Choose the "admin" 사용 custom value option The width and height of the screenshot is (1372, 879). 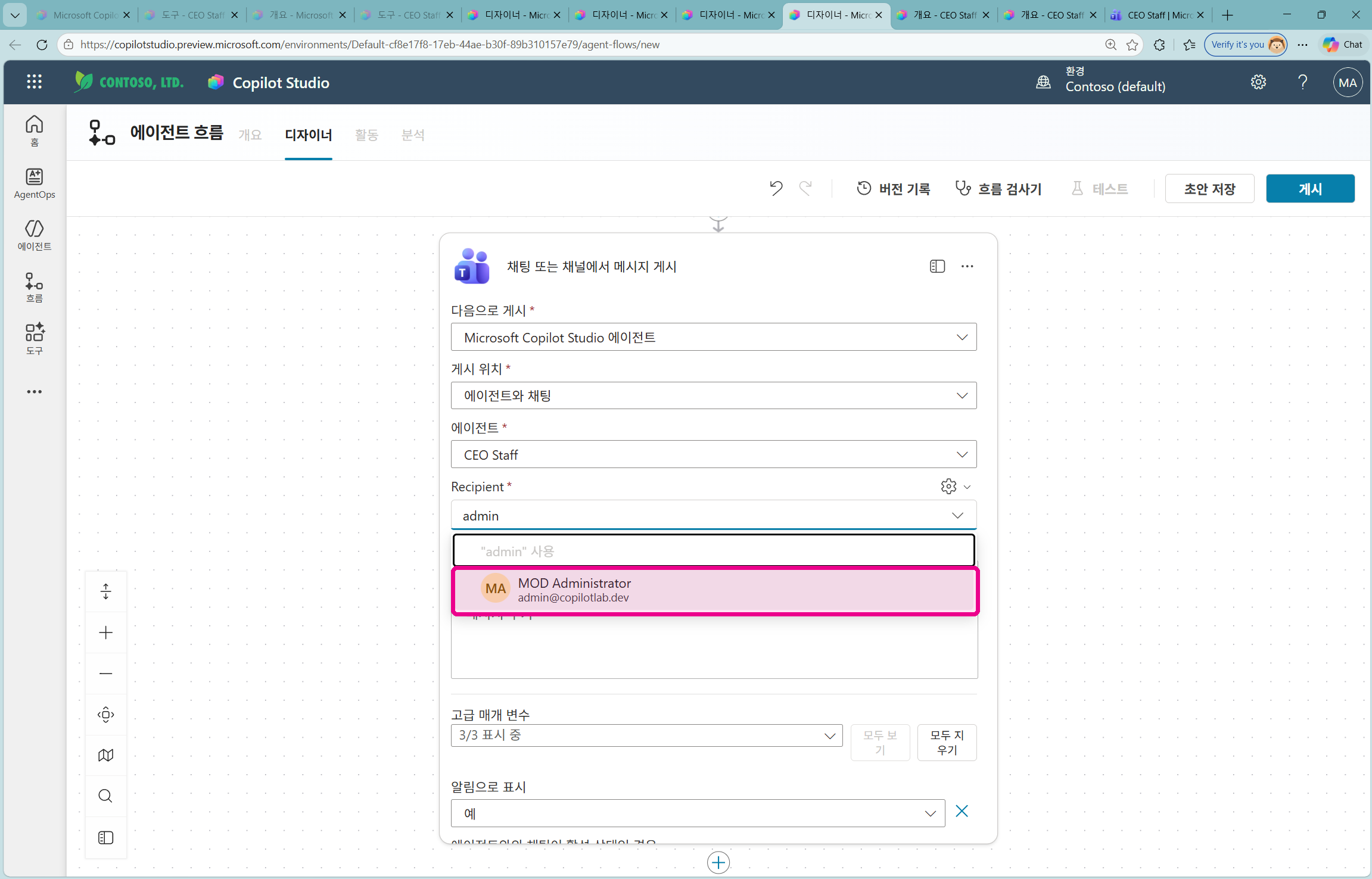(x=714, y=551)
